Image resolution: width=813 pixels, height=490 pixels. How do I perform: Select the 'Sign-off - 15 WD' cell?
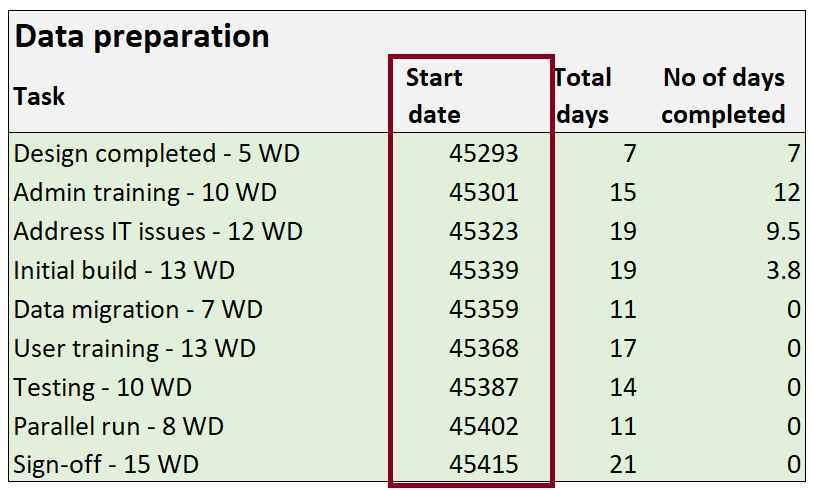coord(106,465)
